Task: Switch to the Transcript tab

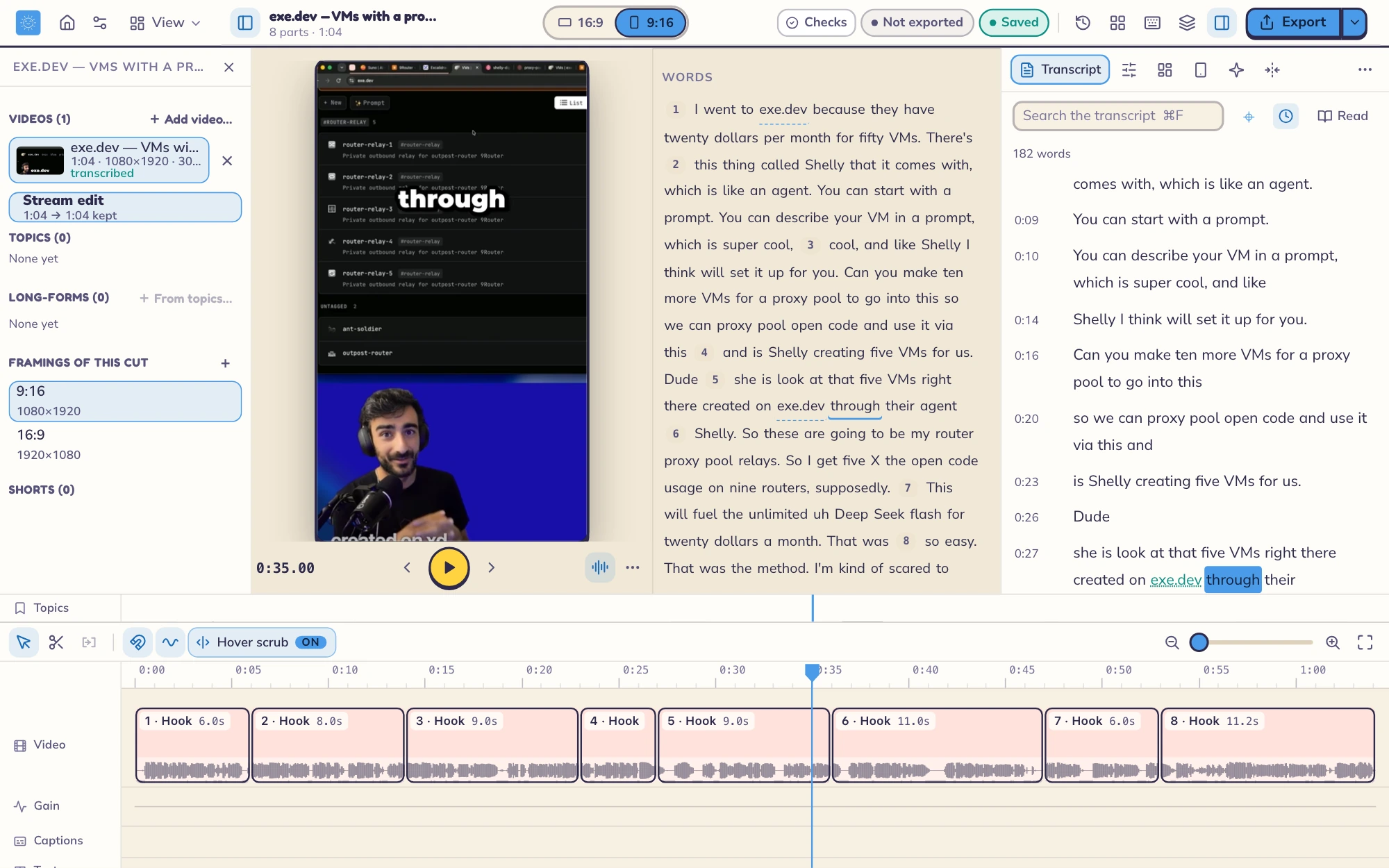Action: tap(1060, 69)
